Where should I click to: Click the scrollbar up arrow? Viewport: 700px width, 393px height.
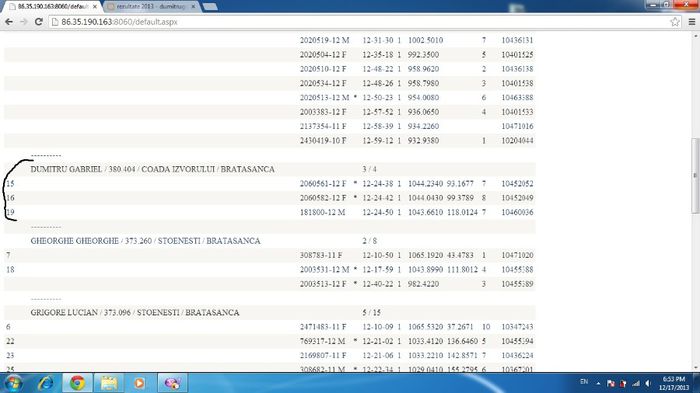pos(695,36)
